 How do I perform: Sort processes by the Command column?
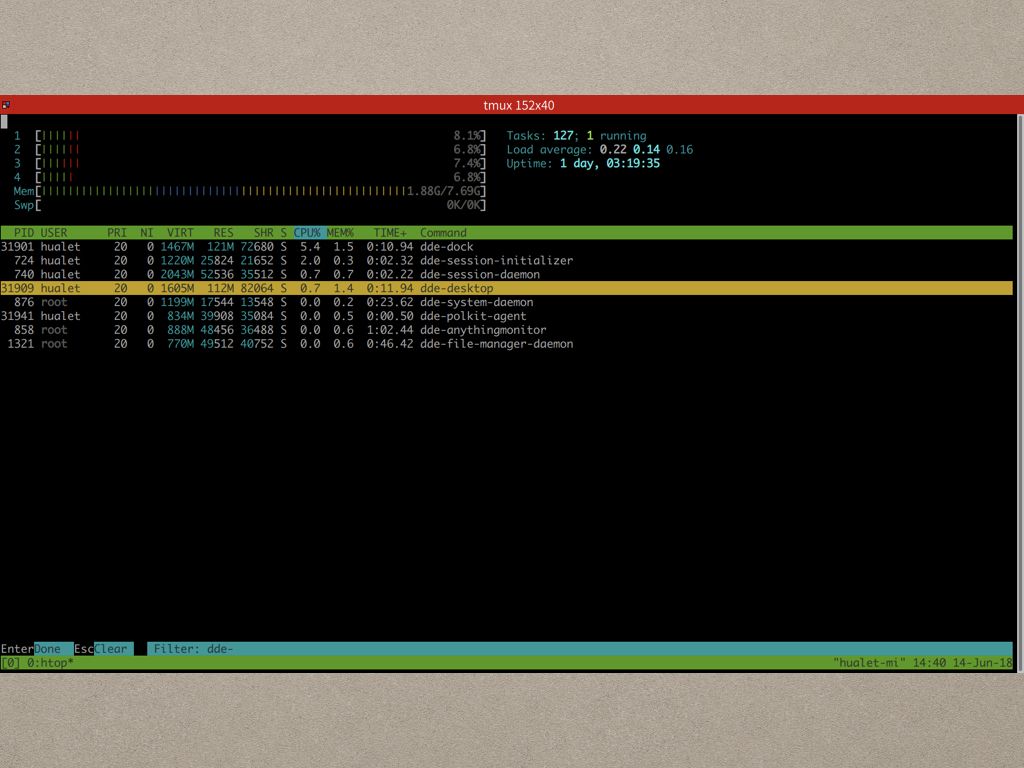point(440,232)
